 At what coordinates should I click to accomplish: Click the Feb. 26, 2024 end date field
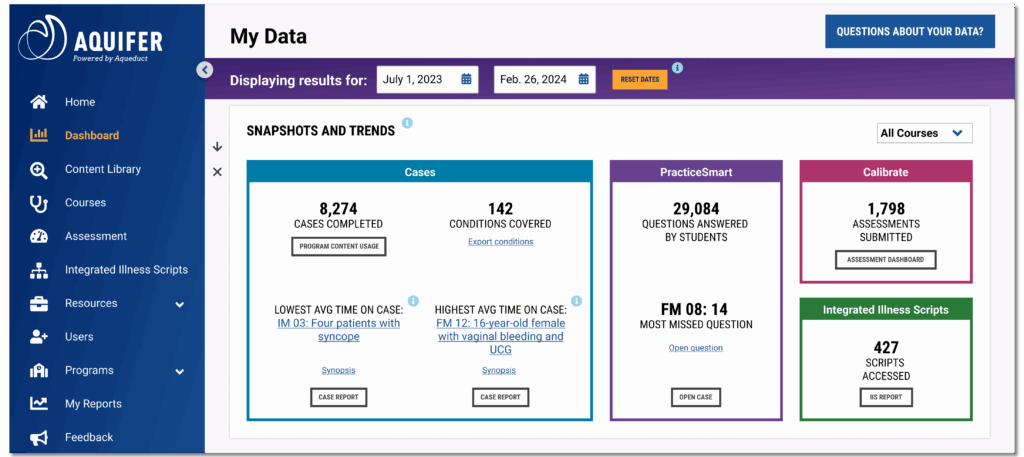pyautogui.click(x=545, y=79)
